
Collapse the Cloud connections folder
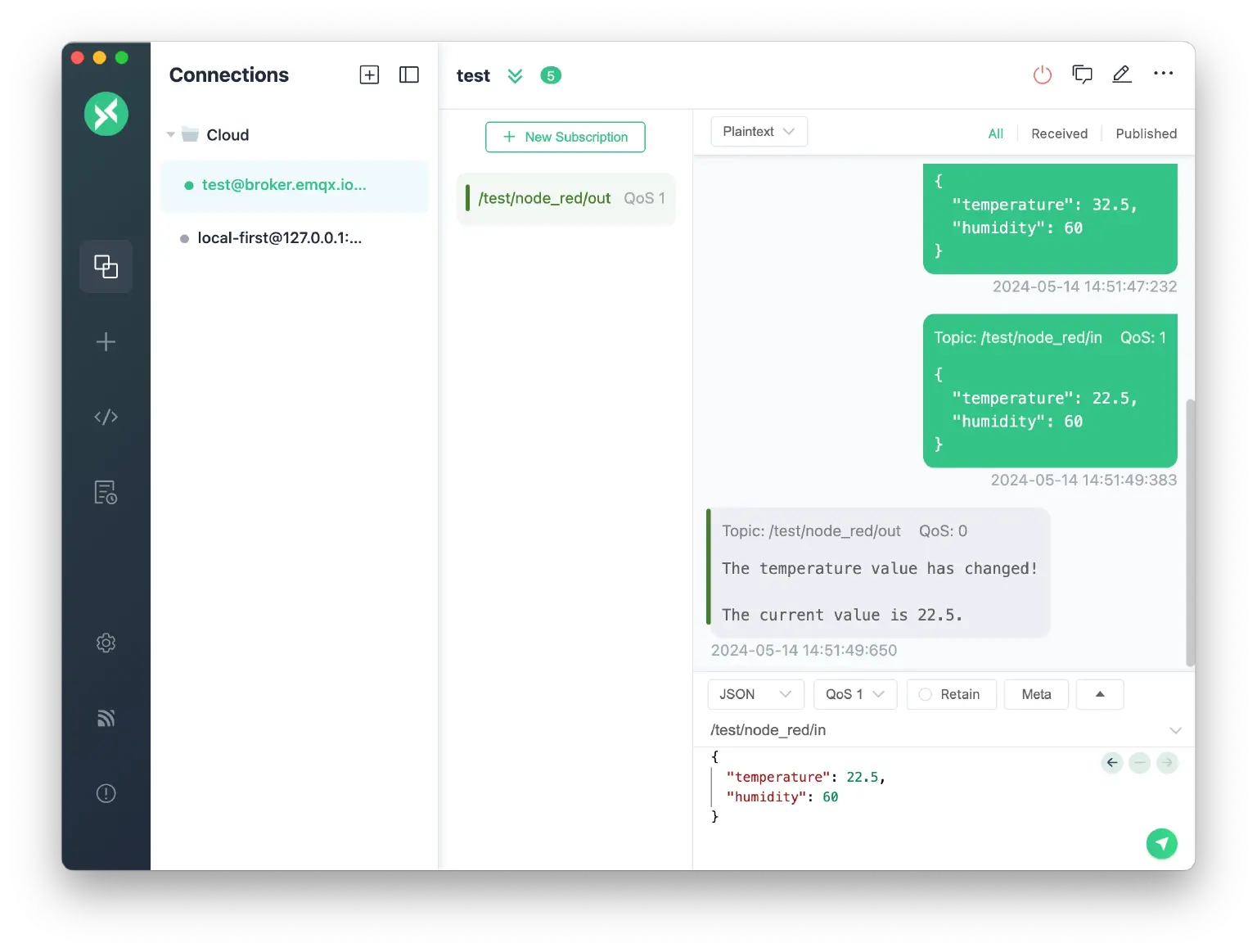tap(171, 134)
